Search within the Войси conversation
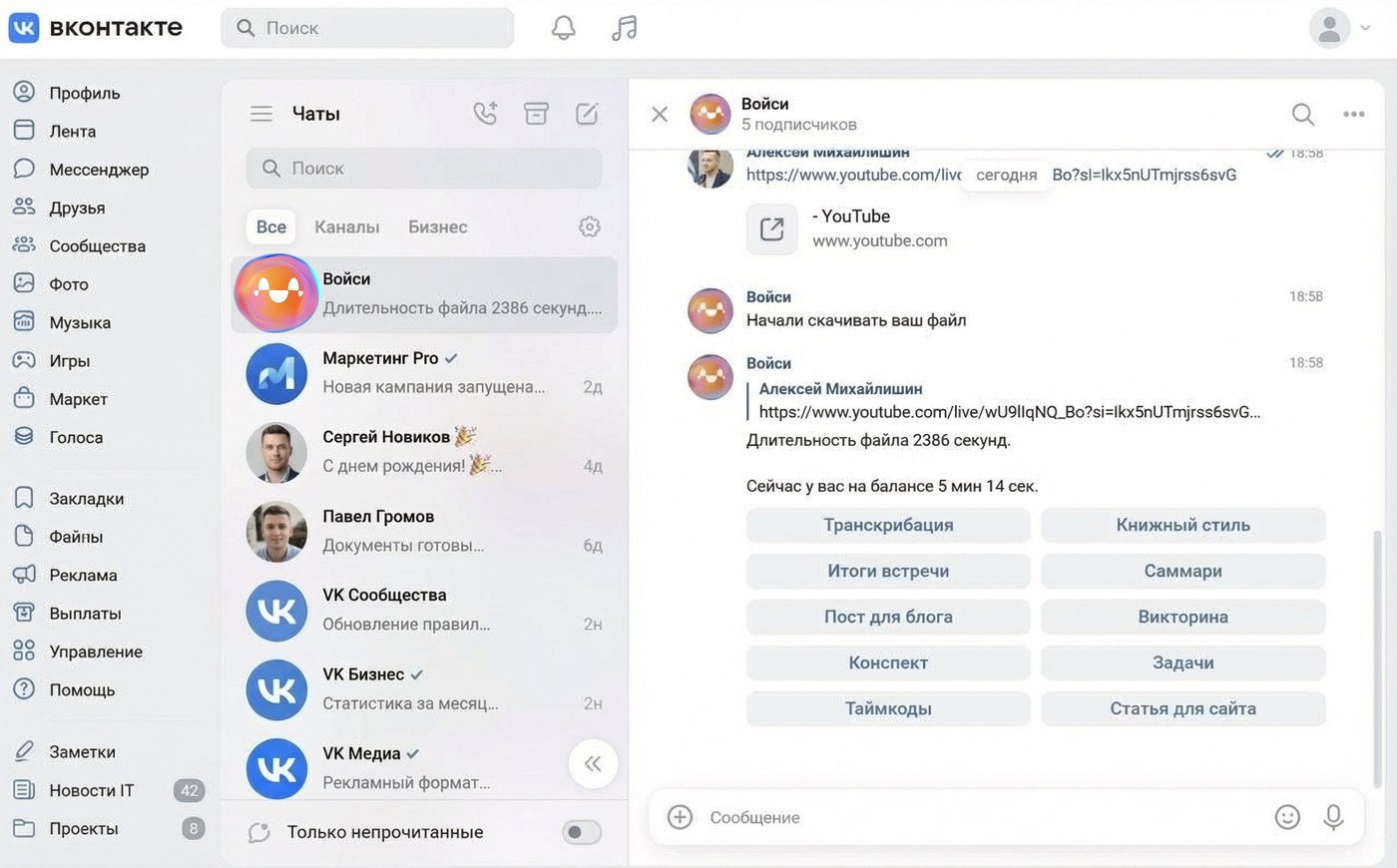 1303,114
